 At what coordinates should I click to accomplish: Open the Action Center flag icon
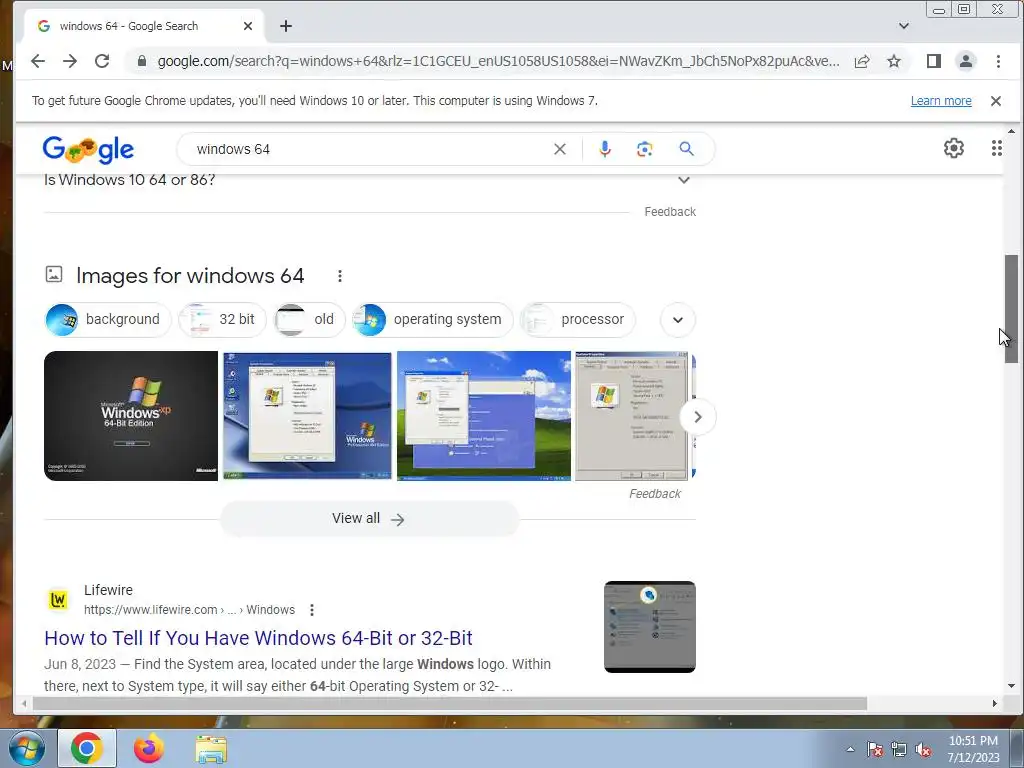875,750
